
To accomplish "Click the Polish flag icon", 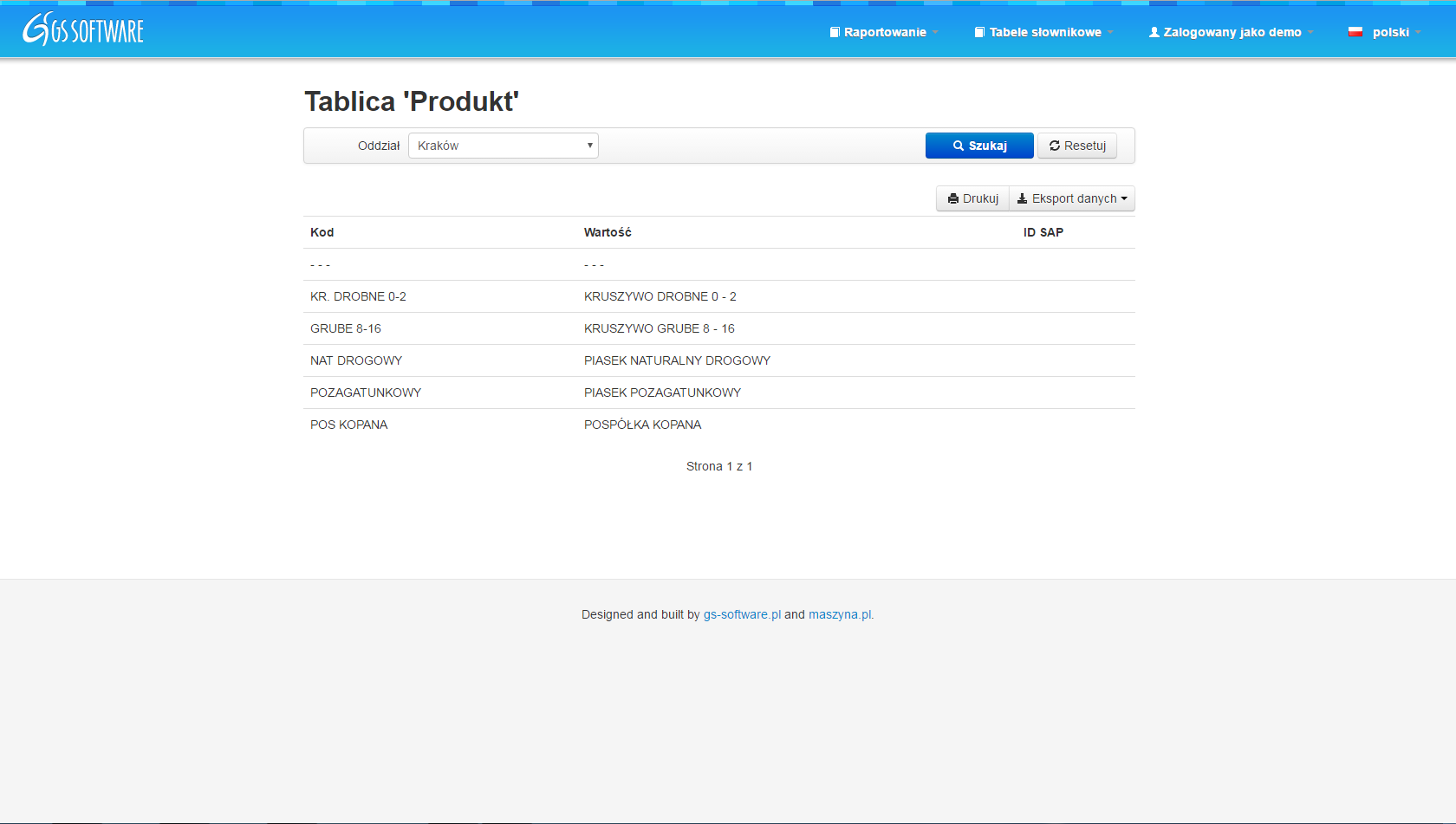I will (x=1355, y=32).
